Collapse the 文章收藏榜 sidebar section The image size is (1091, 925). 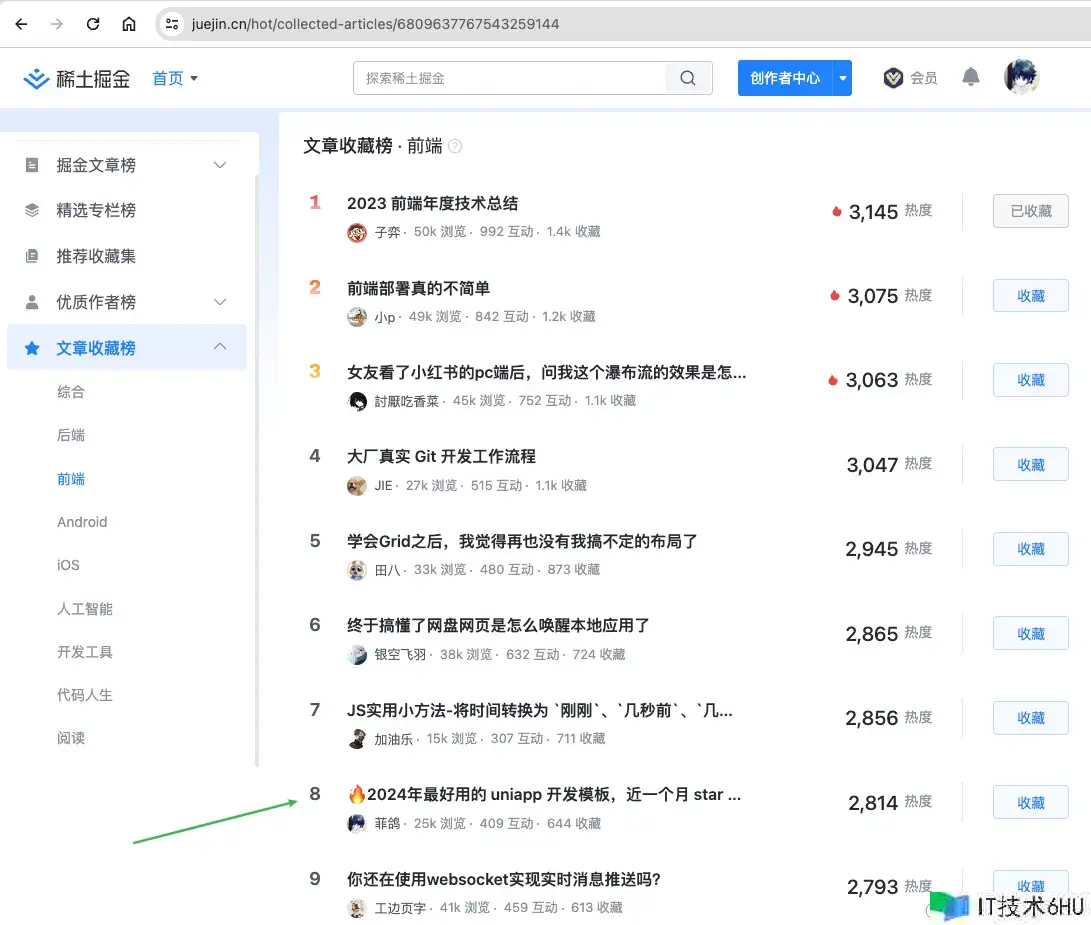point(220,347)
